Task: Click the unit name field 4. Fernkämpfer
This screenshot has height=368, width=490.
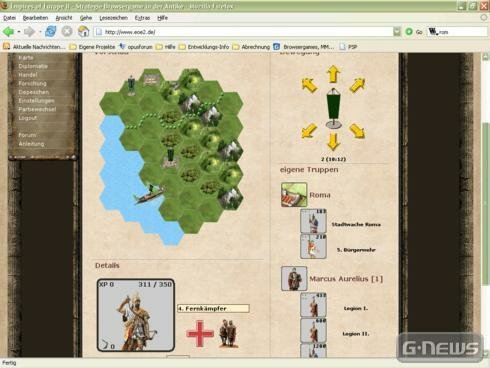Action: (x=213, y=308)
